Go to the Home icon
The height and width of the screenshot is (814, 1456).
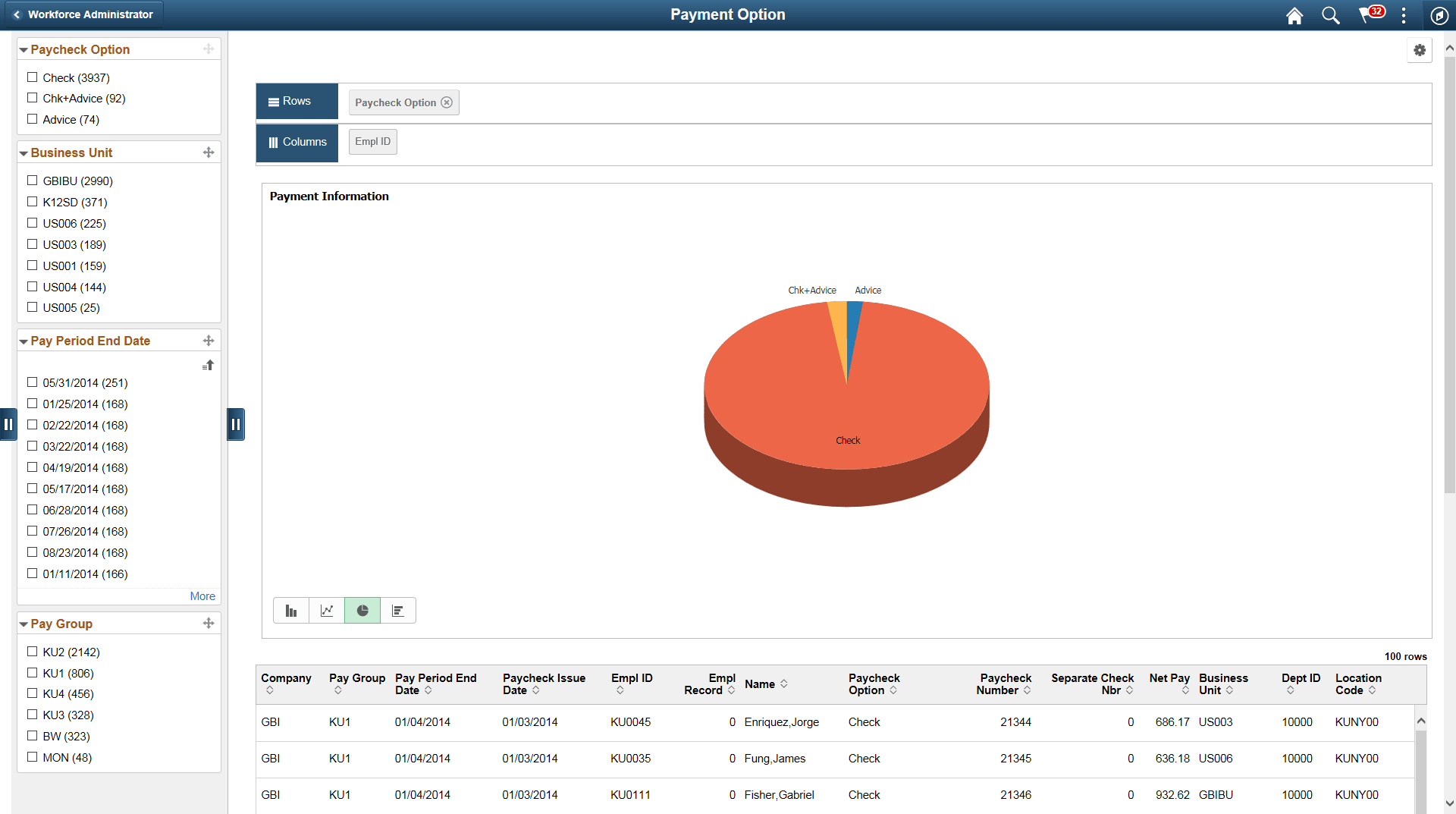click(1294, 14)
